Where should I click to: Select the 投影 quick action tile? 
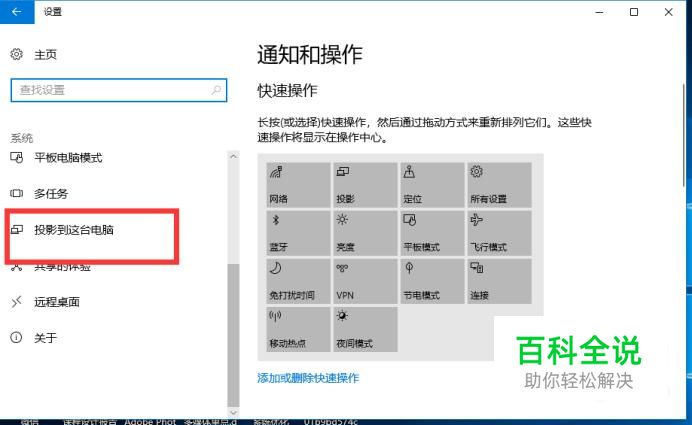[365, 185]
